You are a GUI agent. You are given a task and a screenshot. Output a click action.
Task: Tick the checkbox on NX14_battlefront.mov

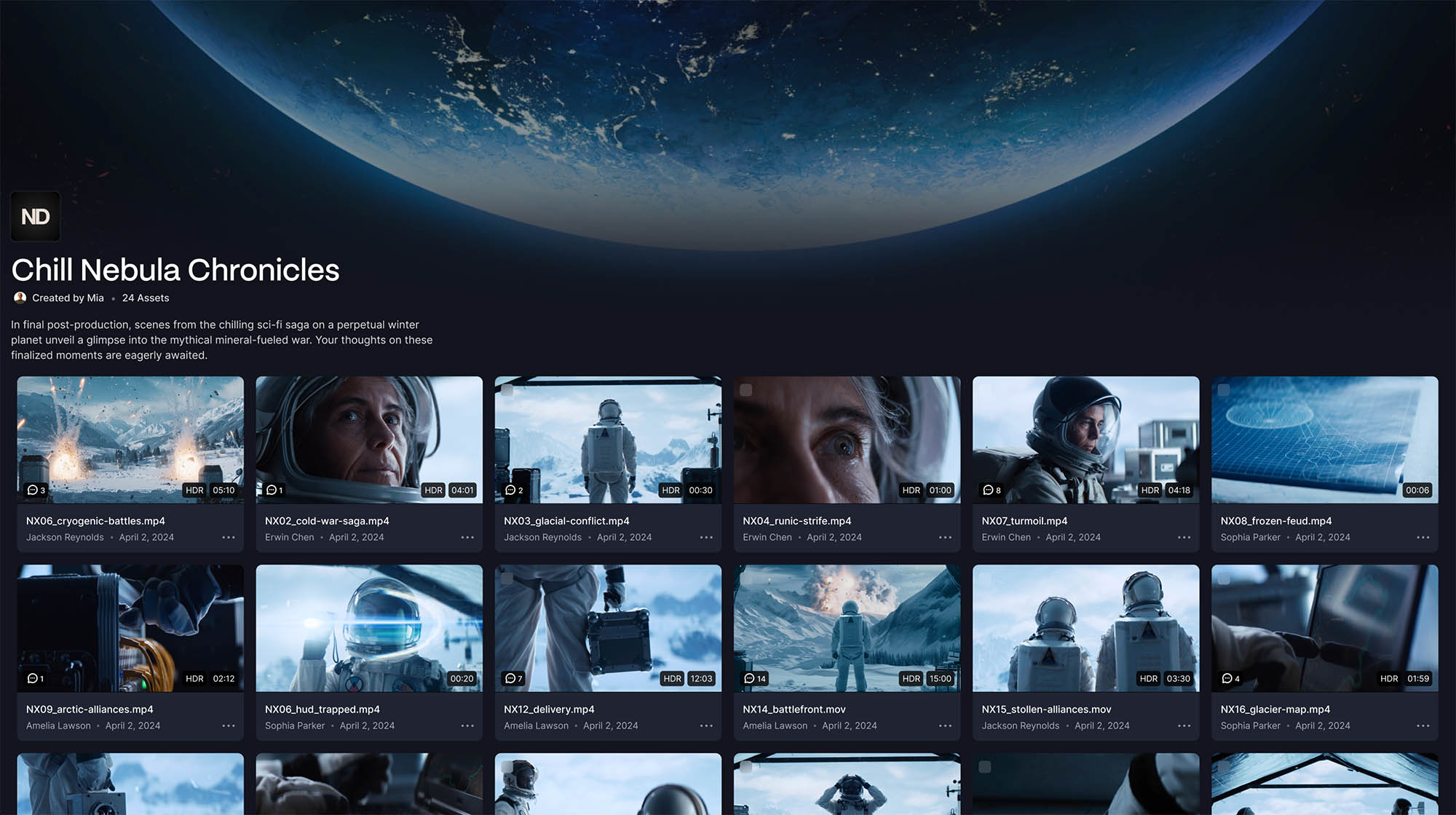coord(746,579)
